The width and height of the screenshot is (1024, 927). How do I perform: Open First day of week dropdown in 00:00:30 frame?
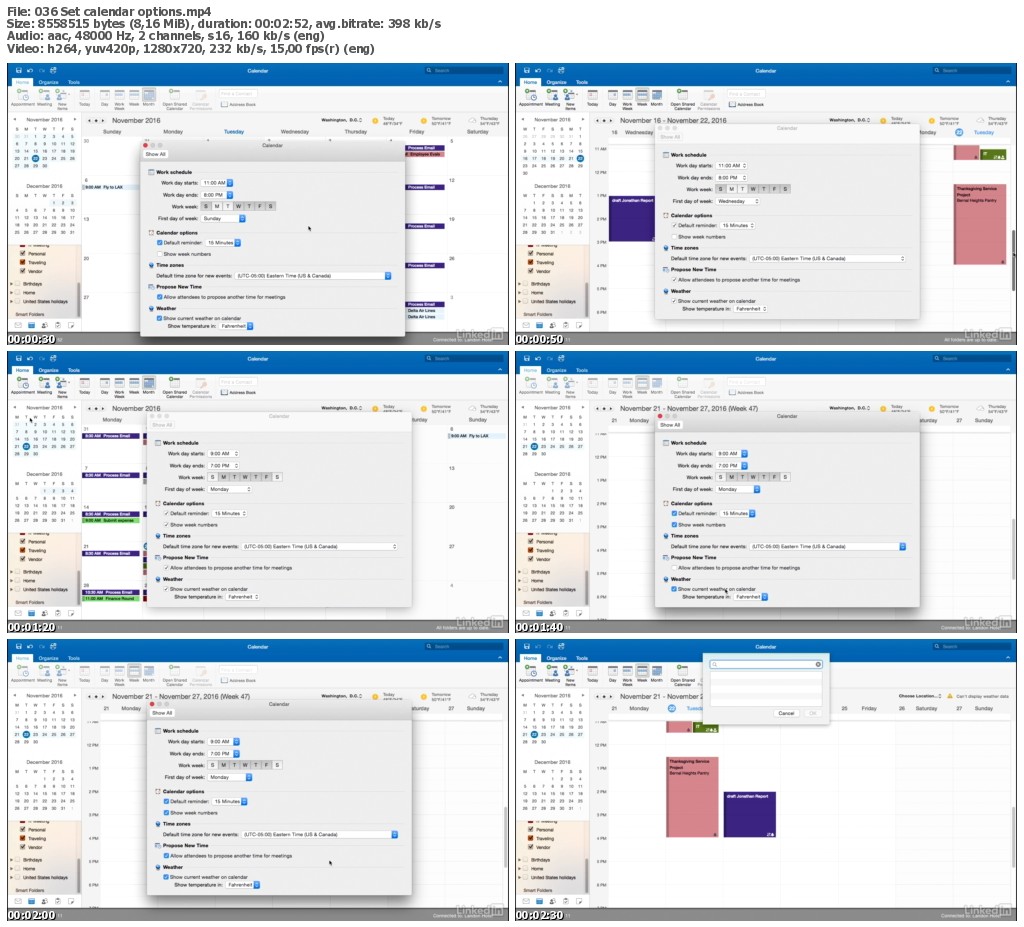pos(223,218)
